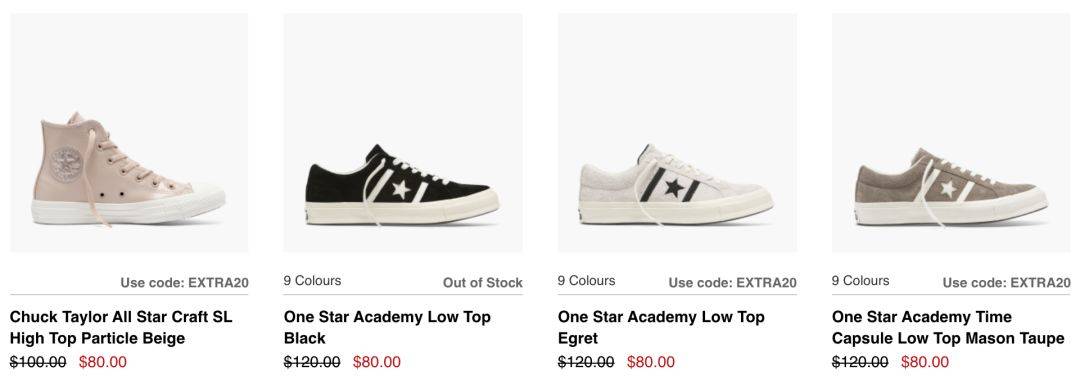Click One Star Academy Time Capsule title
Screen dimensions: 1080x384
pyautogui.click(x=948, y=328)
